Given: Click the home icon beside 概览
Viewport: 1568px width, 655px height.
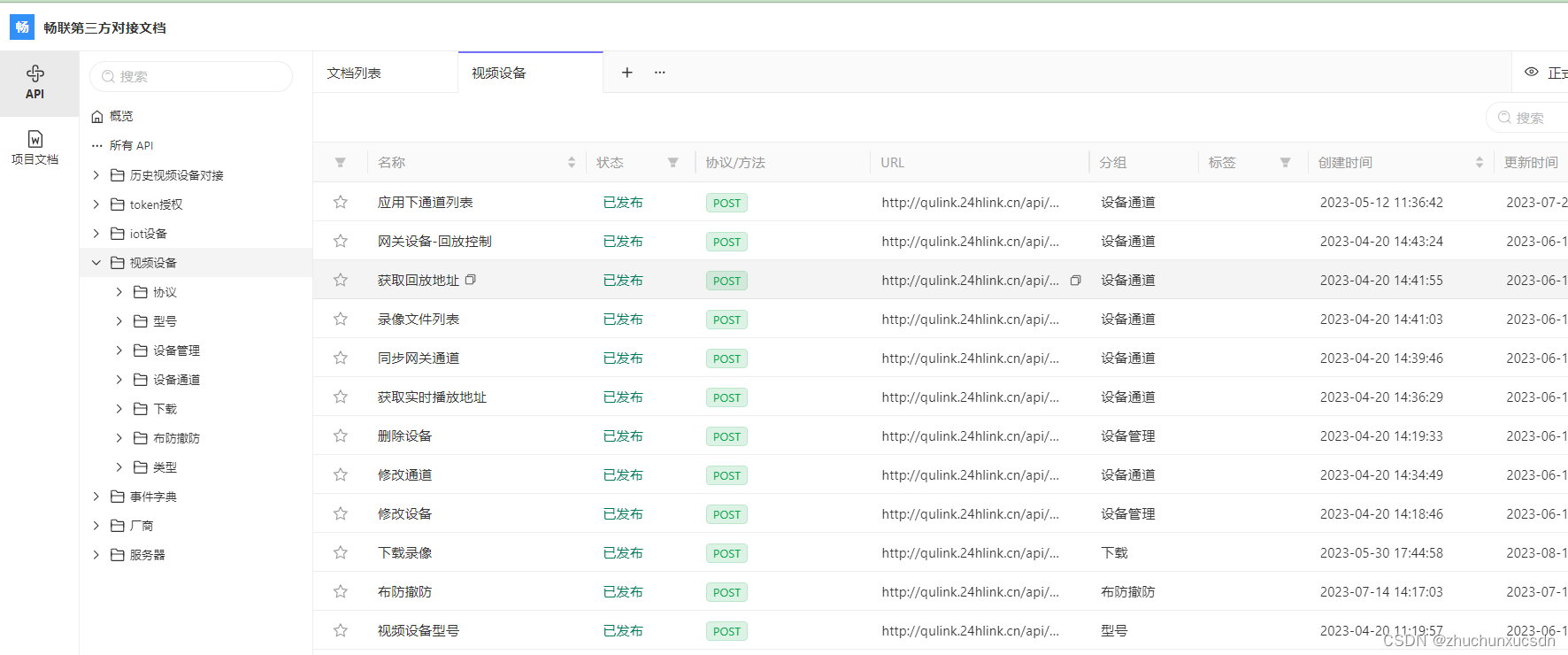Looking at the screenshot, I should tap(97, 116).
